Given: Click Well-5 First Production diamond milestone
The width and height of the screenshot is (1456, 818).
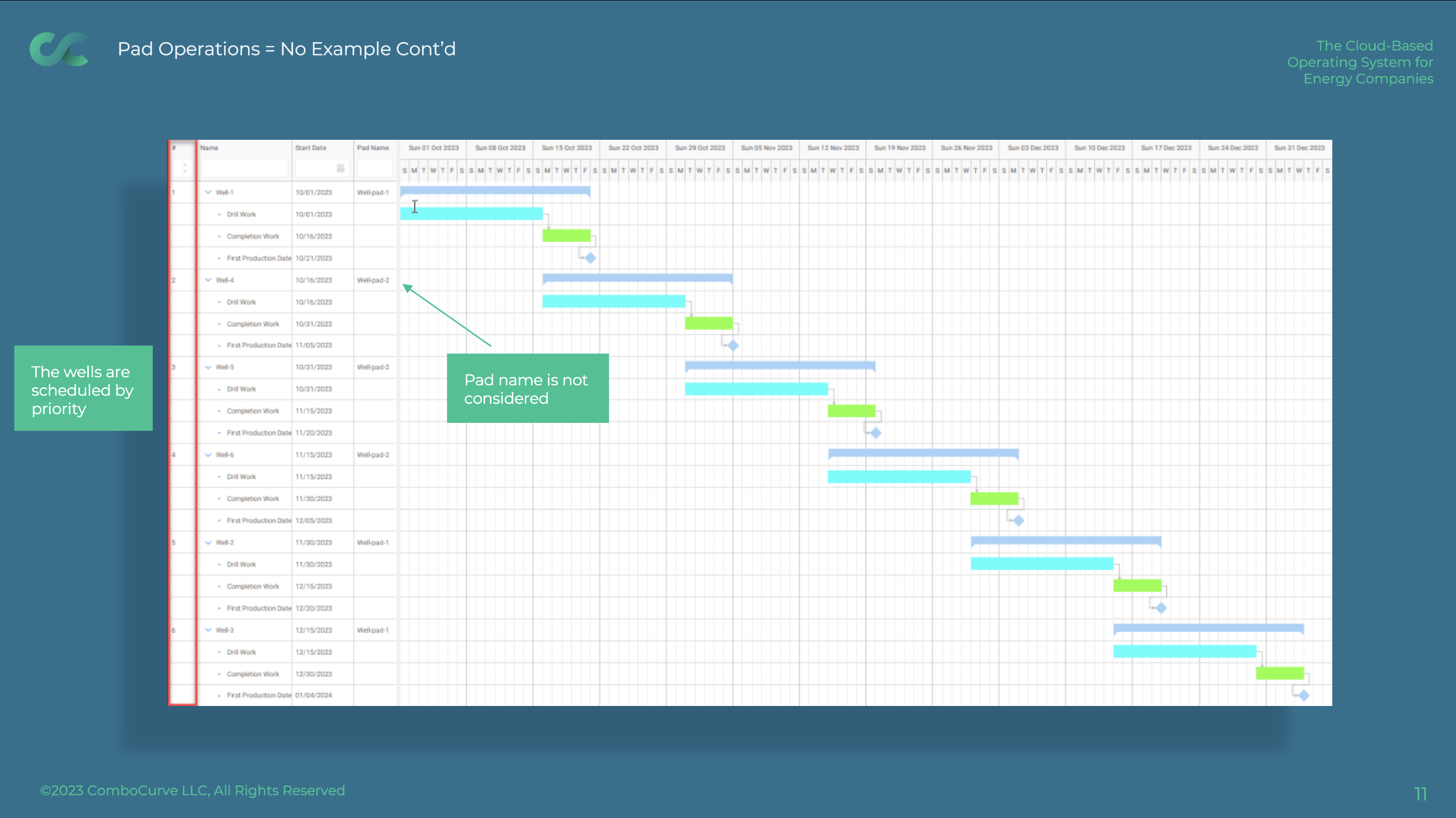Looking at the screenshot, I should [x=875, y=433].
